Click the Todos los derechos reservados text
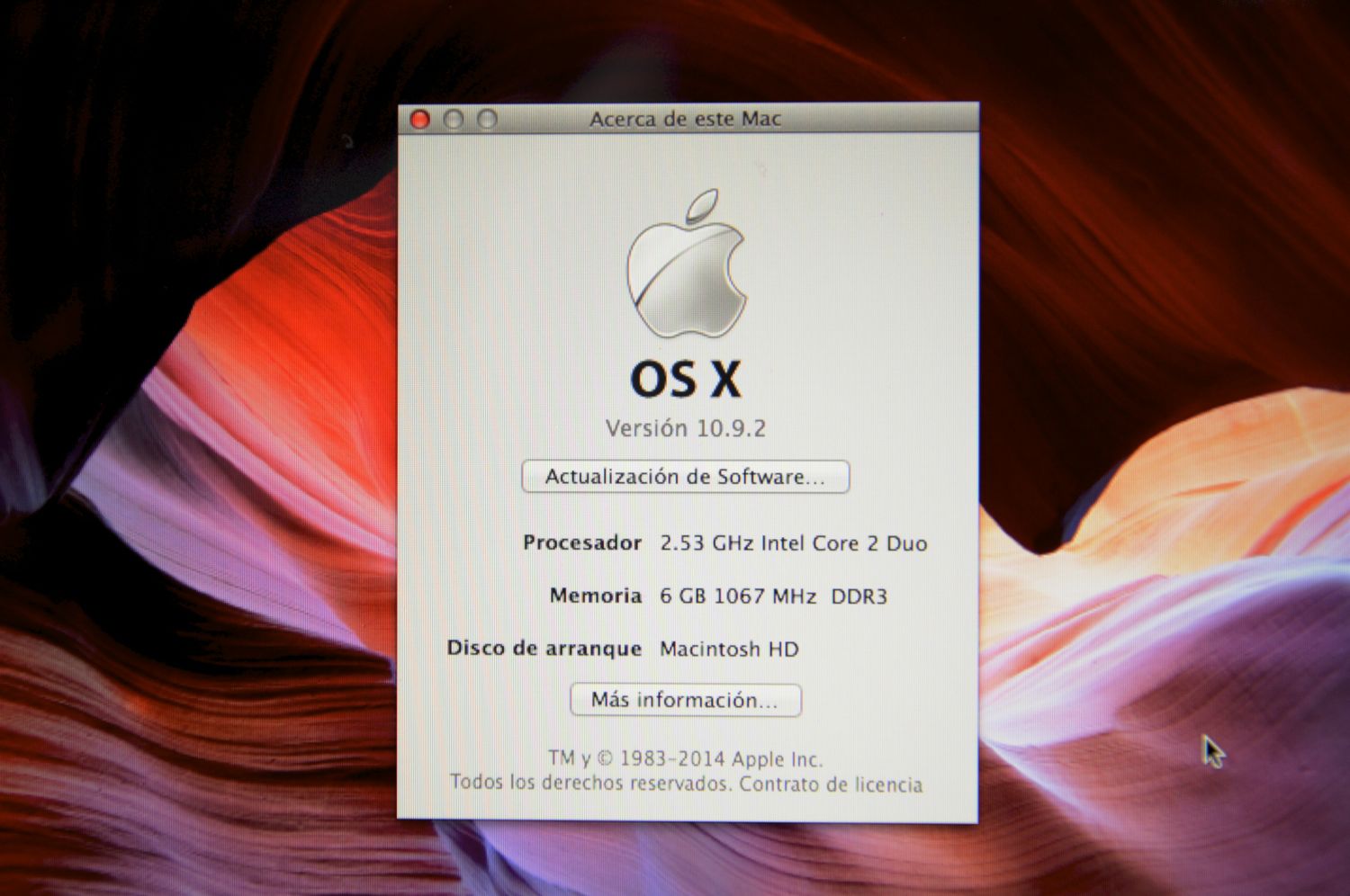 pyautogui.click(x=590, y=783)
